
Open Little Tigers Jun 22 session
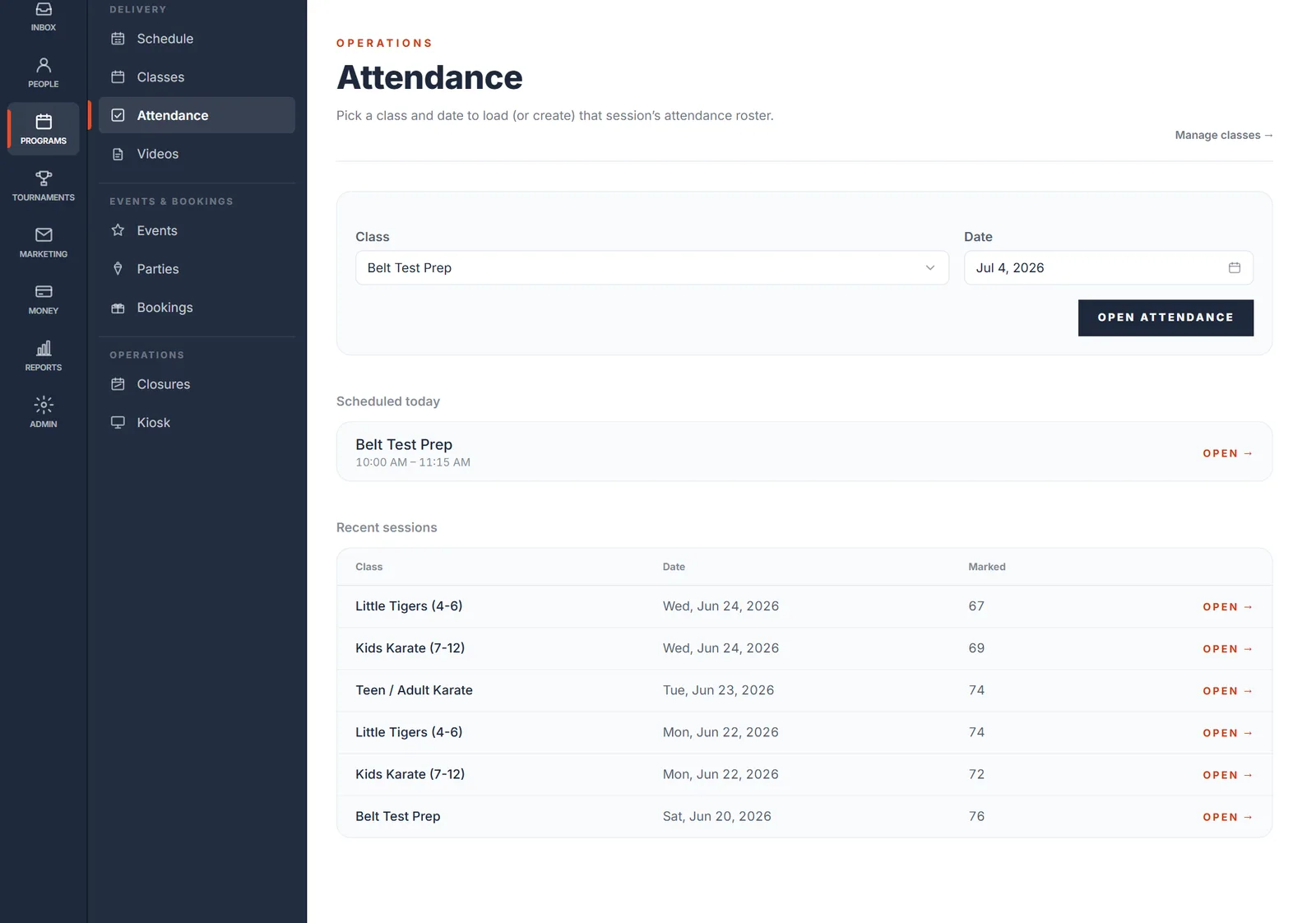1227,733
